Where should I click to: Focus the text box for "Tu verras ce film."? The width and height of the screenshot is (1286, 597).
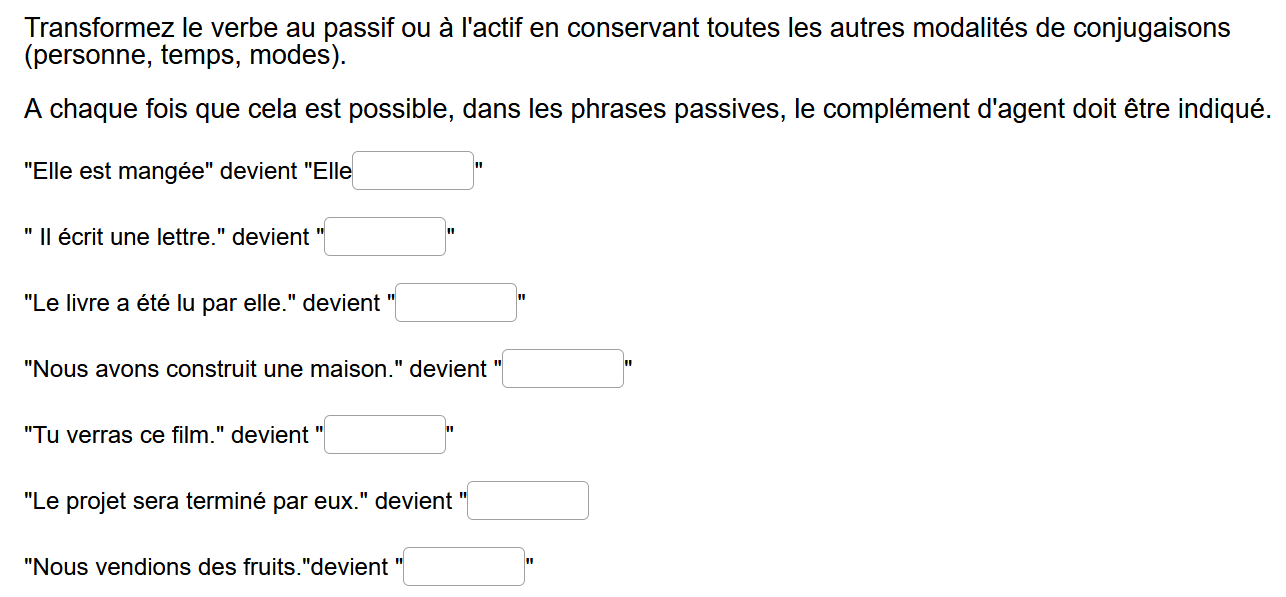pos(385,435)
